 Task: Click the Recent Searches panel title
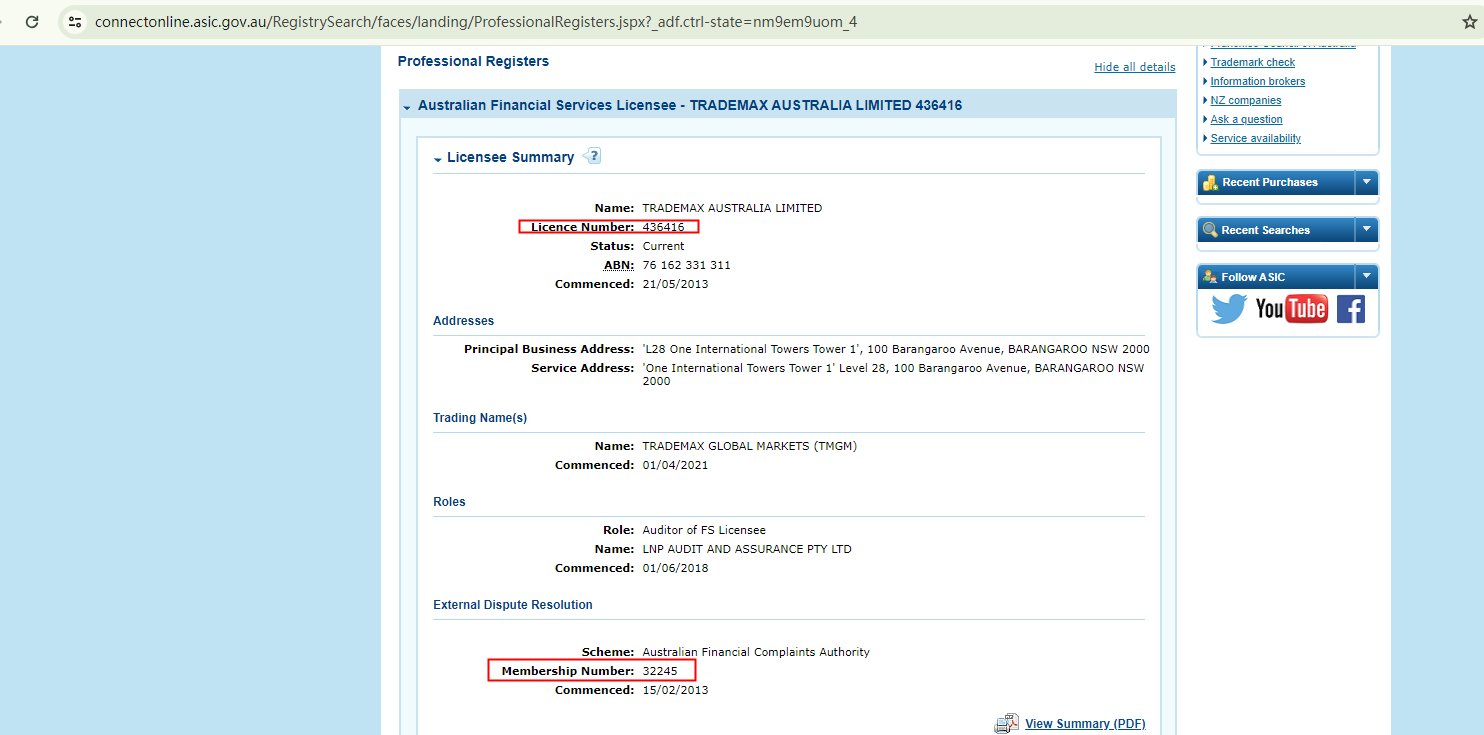[1266, 230]
